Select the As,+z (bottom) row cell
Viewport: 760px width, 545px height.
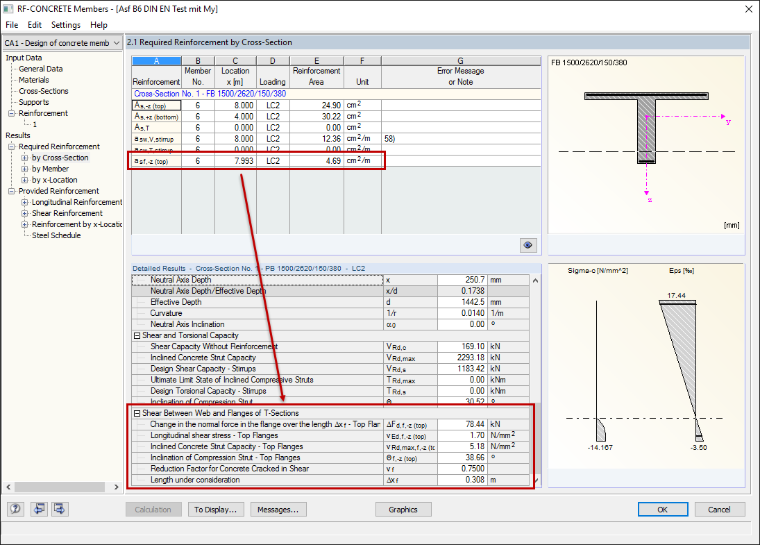[157, 116]
